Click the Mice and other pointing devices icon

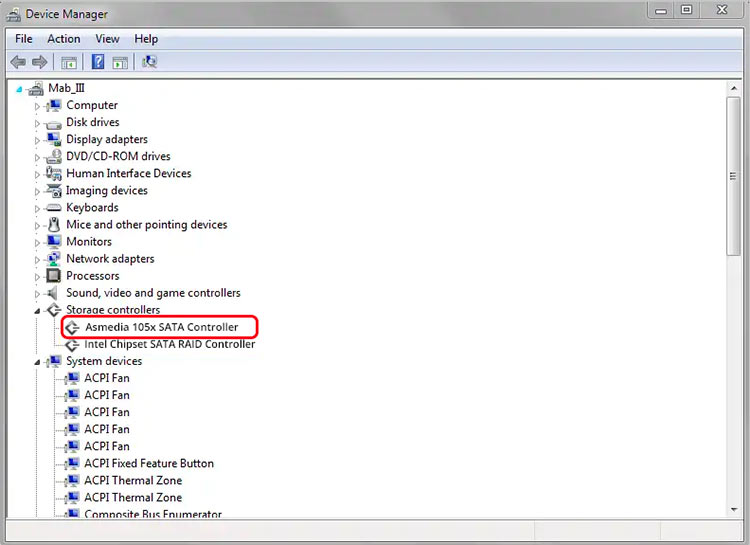54,224
